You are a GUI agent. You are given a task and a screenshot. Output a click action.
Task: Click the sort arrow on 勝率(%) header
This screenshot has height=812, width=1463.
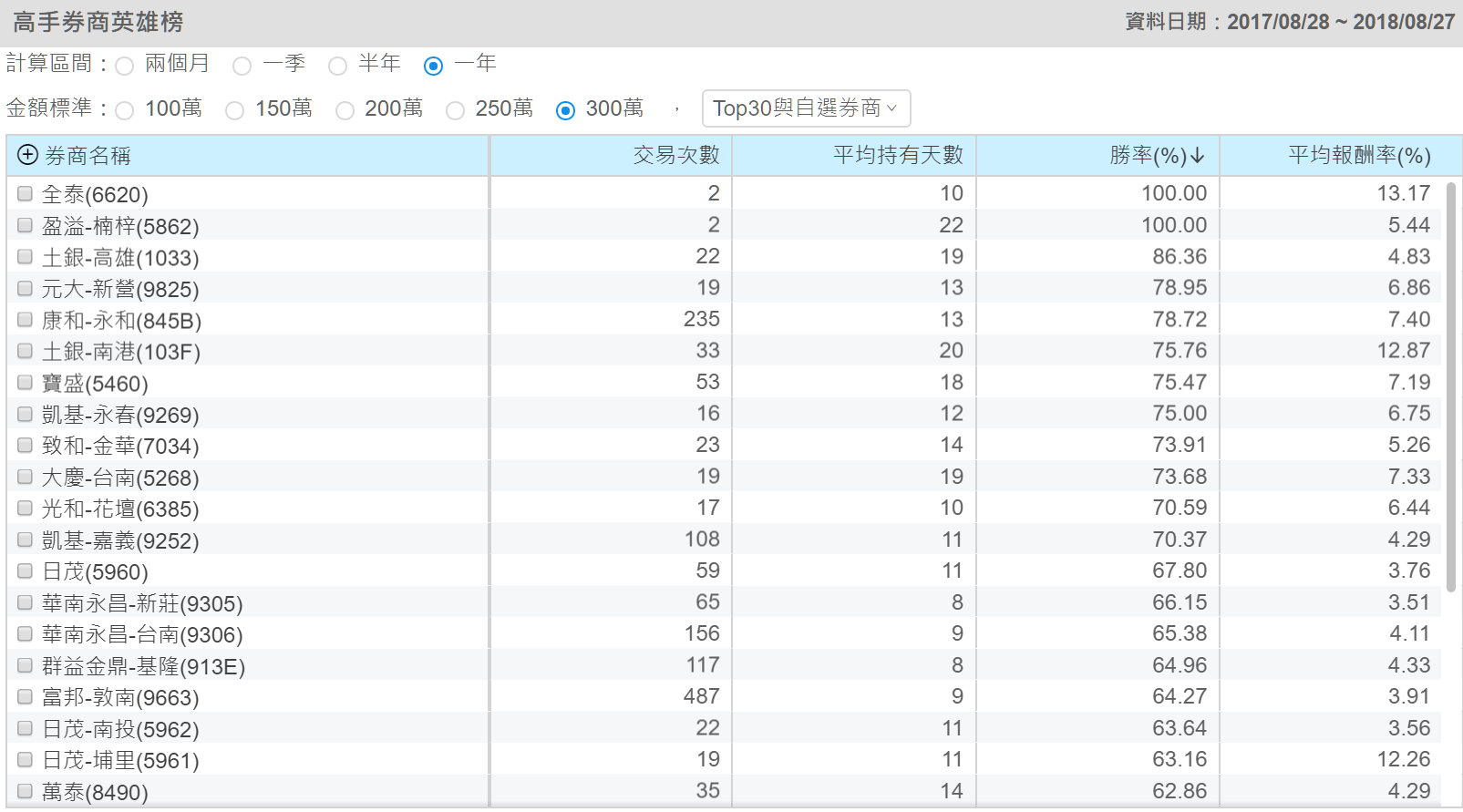(x=1198, y=156)
